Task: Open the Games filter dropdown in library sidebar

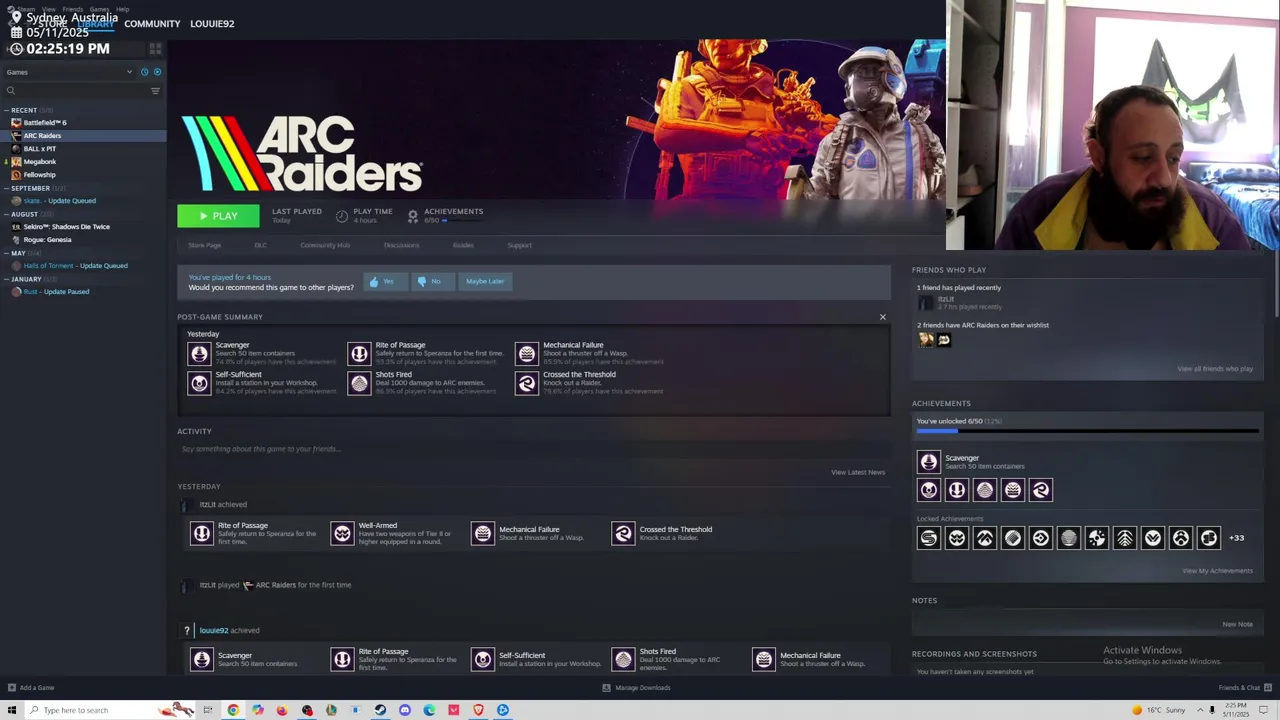Action: [68, 72]
